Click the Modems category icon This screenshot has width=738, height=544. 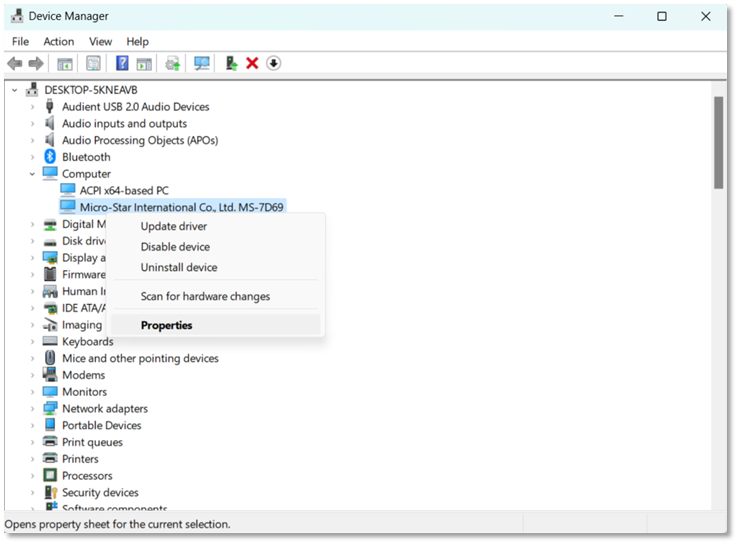(50, 375)
